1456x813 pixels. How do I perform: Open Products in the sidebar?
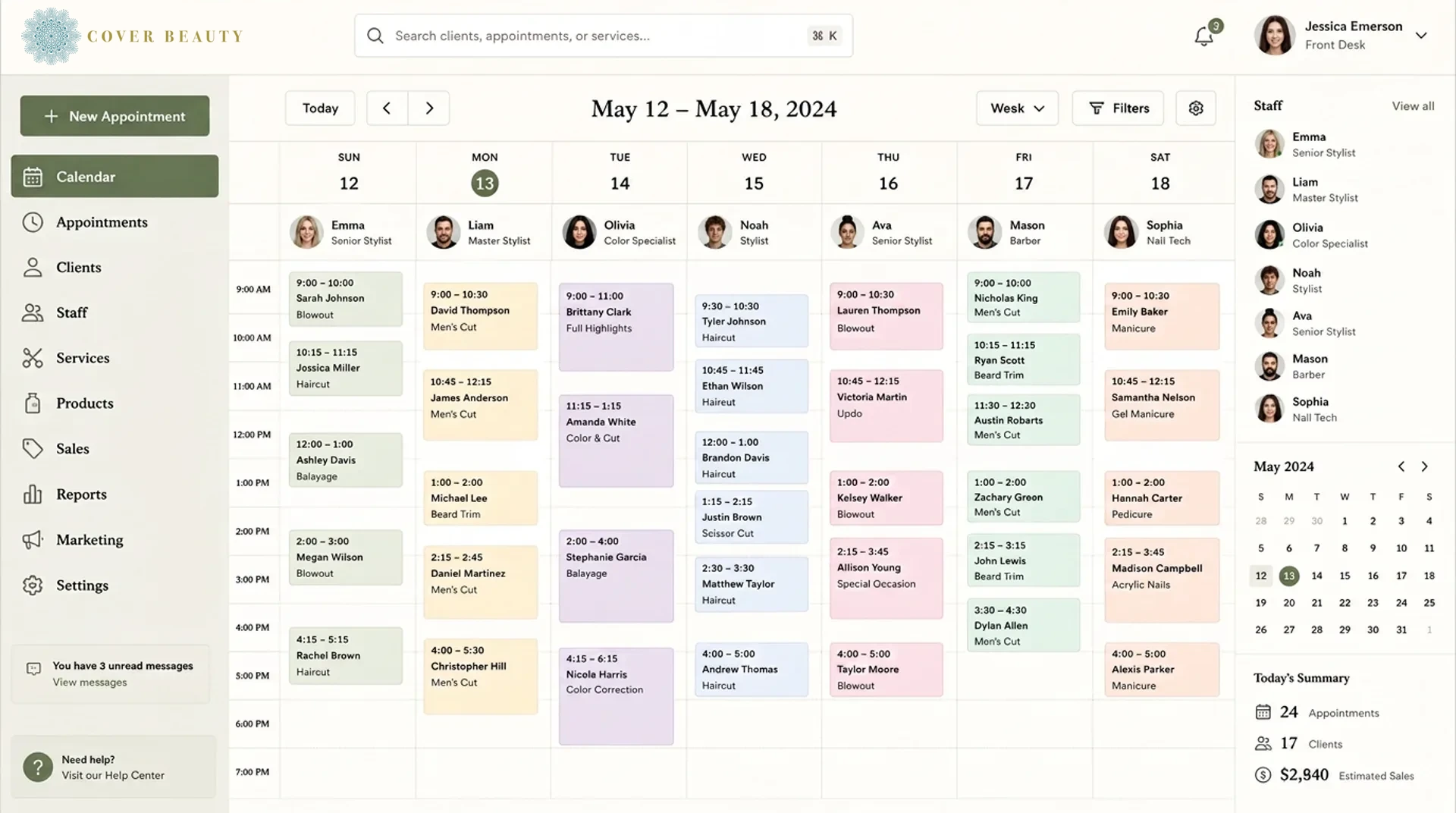tap(115, 403)
